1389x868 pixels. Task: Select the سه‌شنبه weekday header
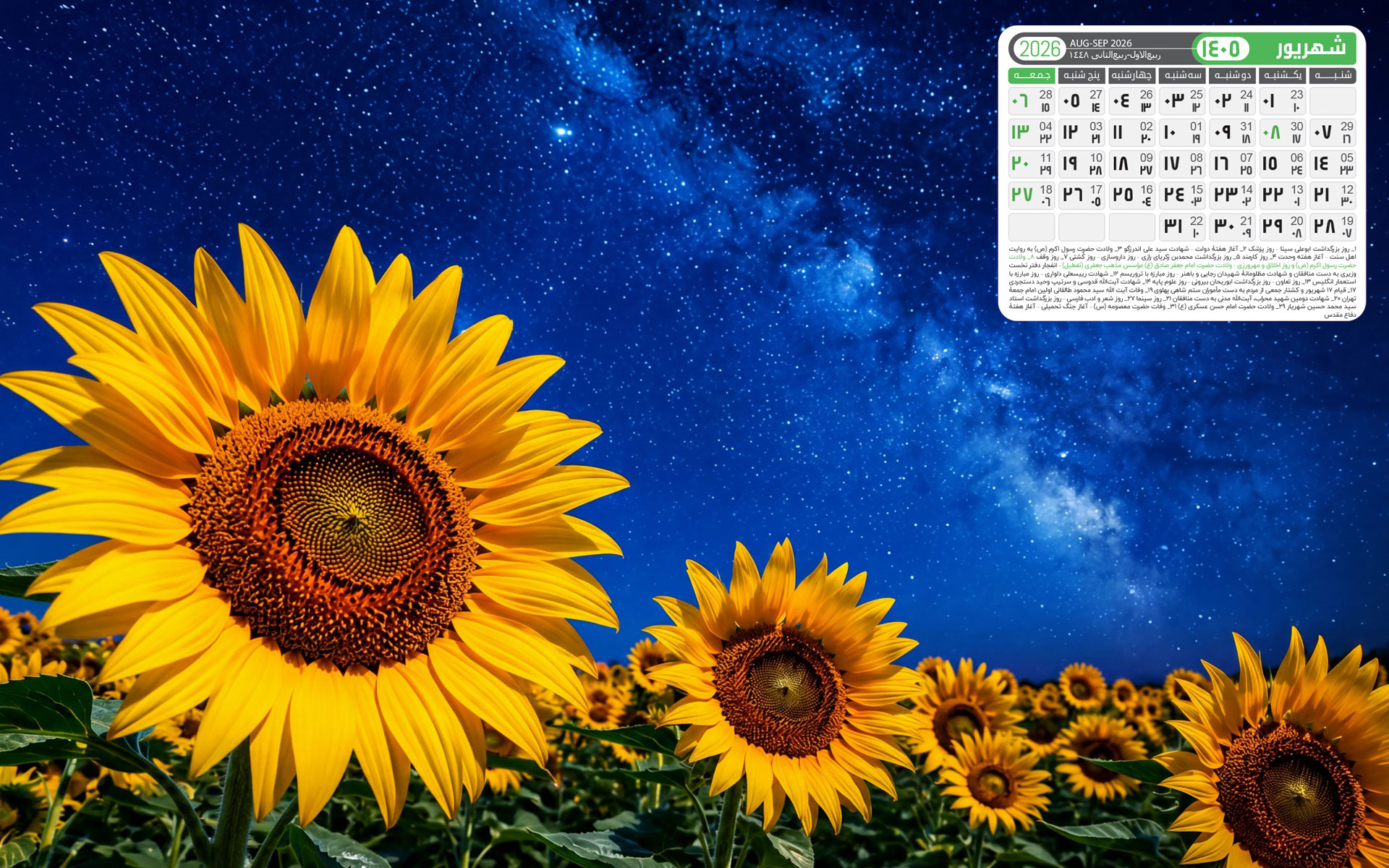tap(1182, 75)
